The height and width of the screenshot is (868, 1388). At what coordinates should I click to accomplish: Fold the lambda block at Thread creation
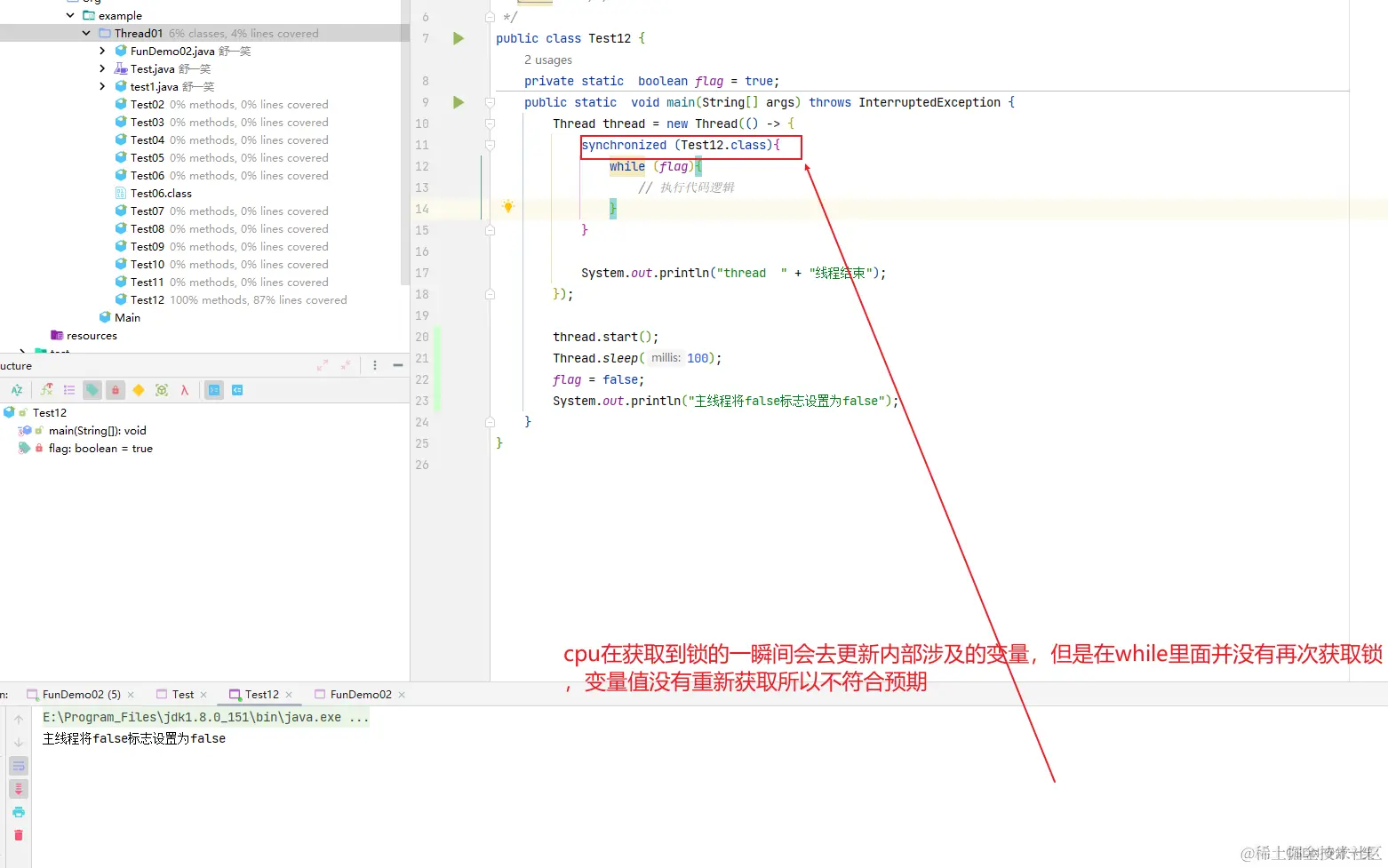tap(490, 123)
